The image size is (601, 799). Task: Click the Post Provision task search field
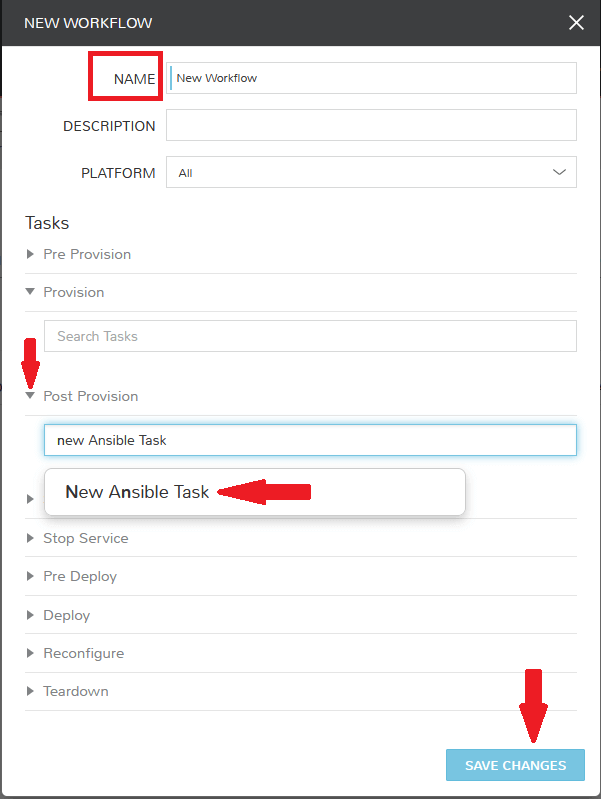click(310, 440)
